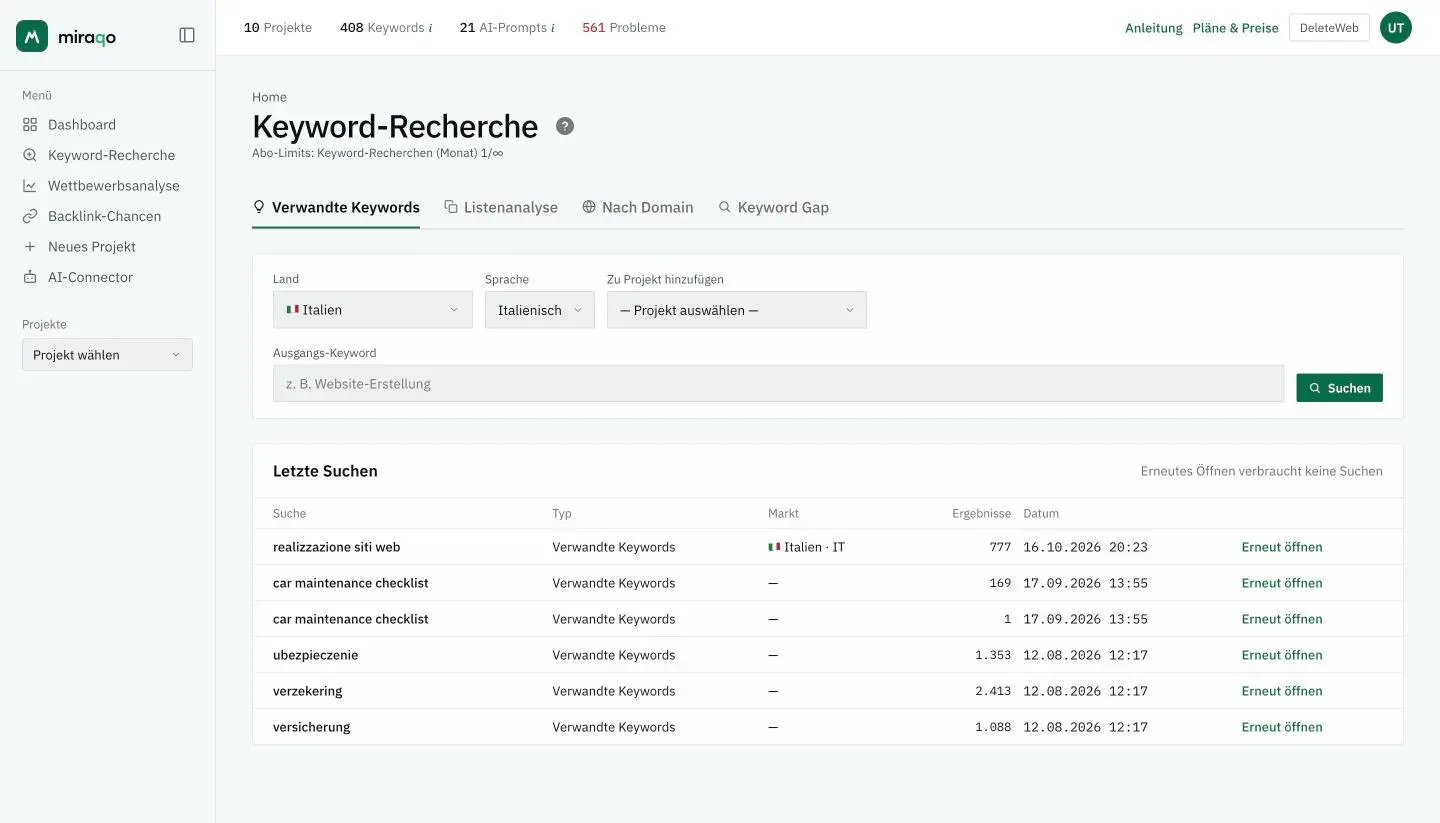1440x823 pixels.
Task: Click the UT user avatar
Action: [1396, 28]
